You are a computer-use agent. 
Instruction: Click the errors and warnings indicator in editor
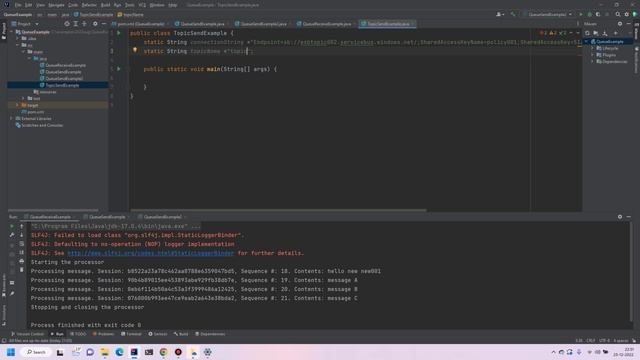[554, 33]
